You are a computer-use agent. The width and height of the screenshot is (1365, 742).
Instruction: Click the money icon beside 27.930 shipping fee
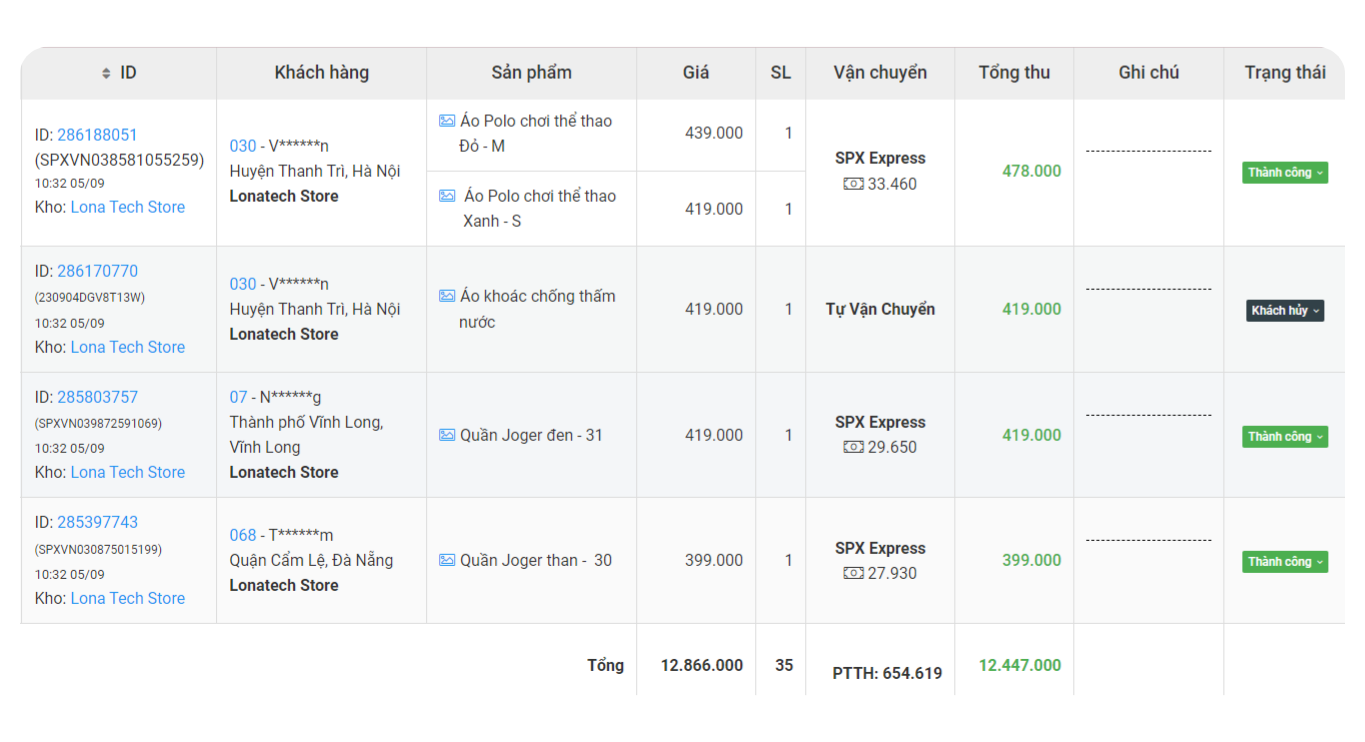853,573
